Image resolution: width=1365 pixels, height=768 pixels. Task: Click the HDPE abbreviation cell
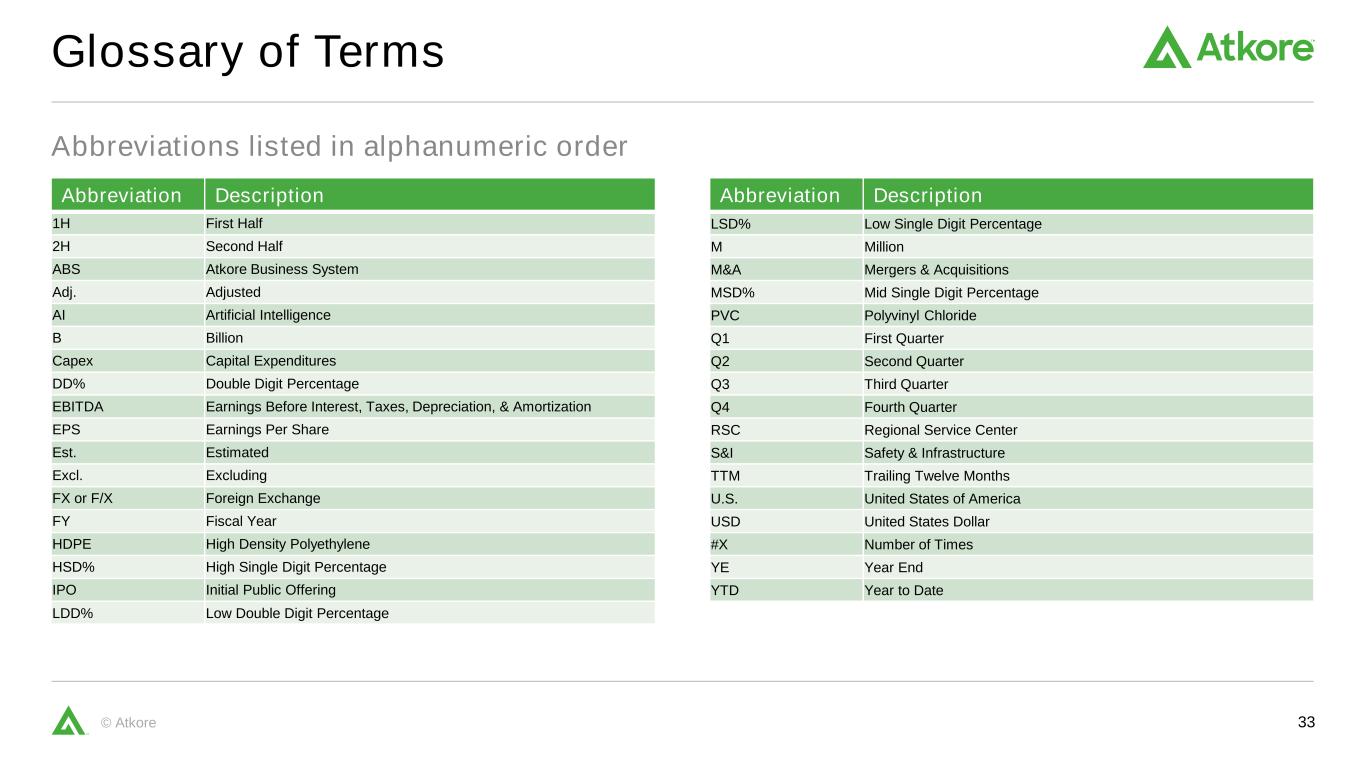coord(73,544)
